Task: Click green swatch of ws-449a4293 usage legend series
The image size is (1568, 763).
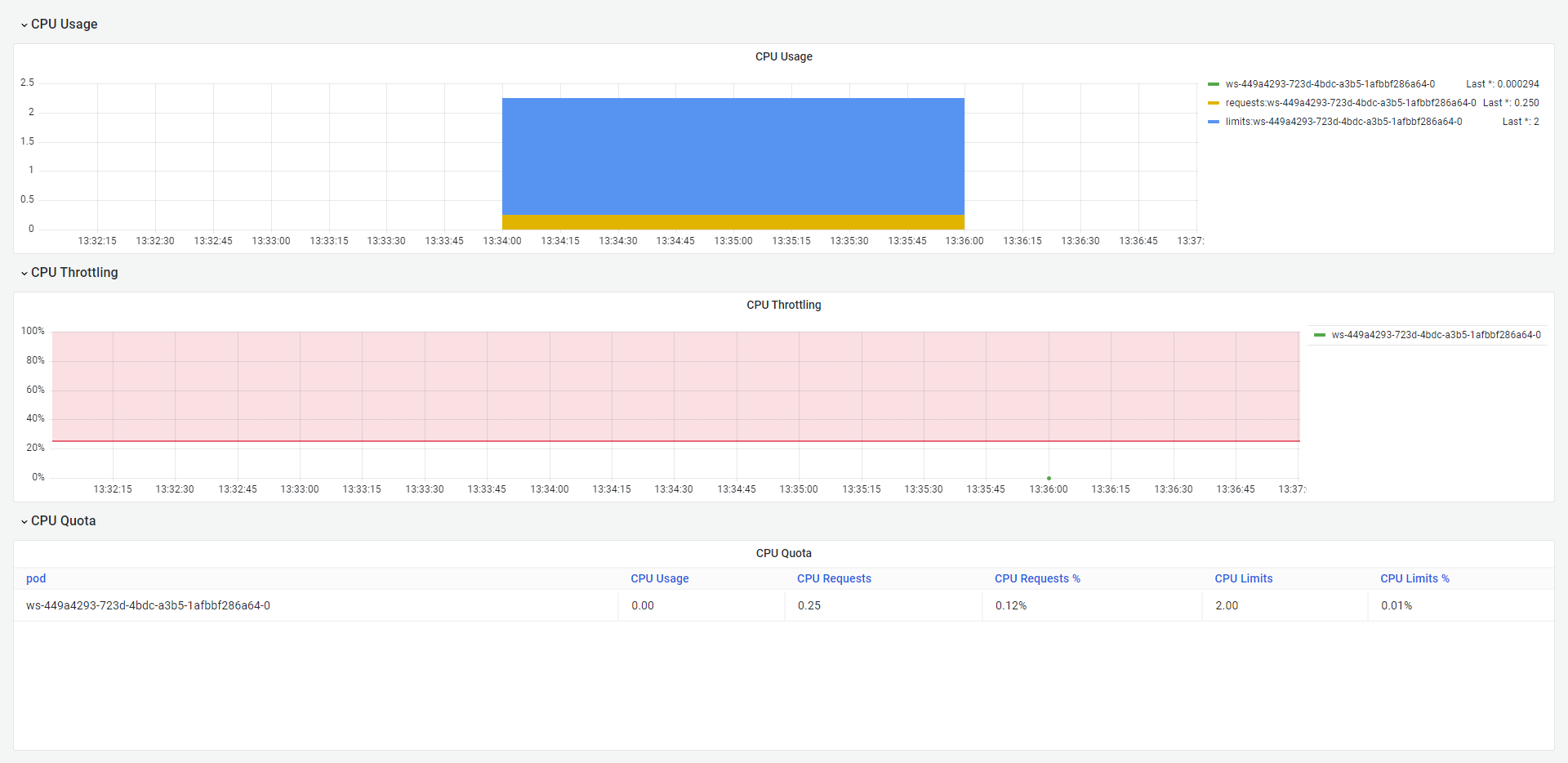Action: tap(1214, 84)
